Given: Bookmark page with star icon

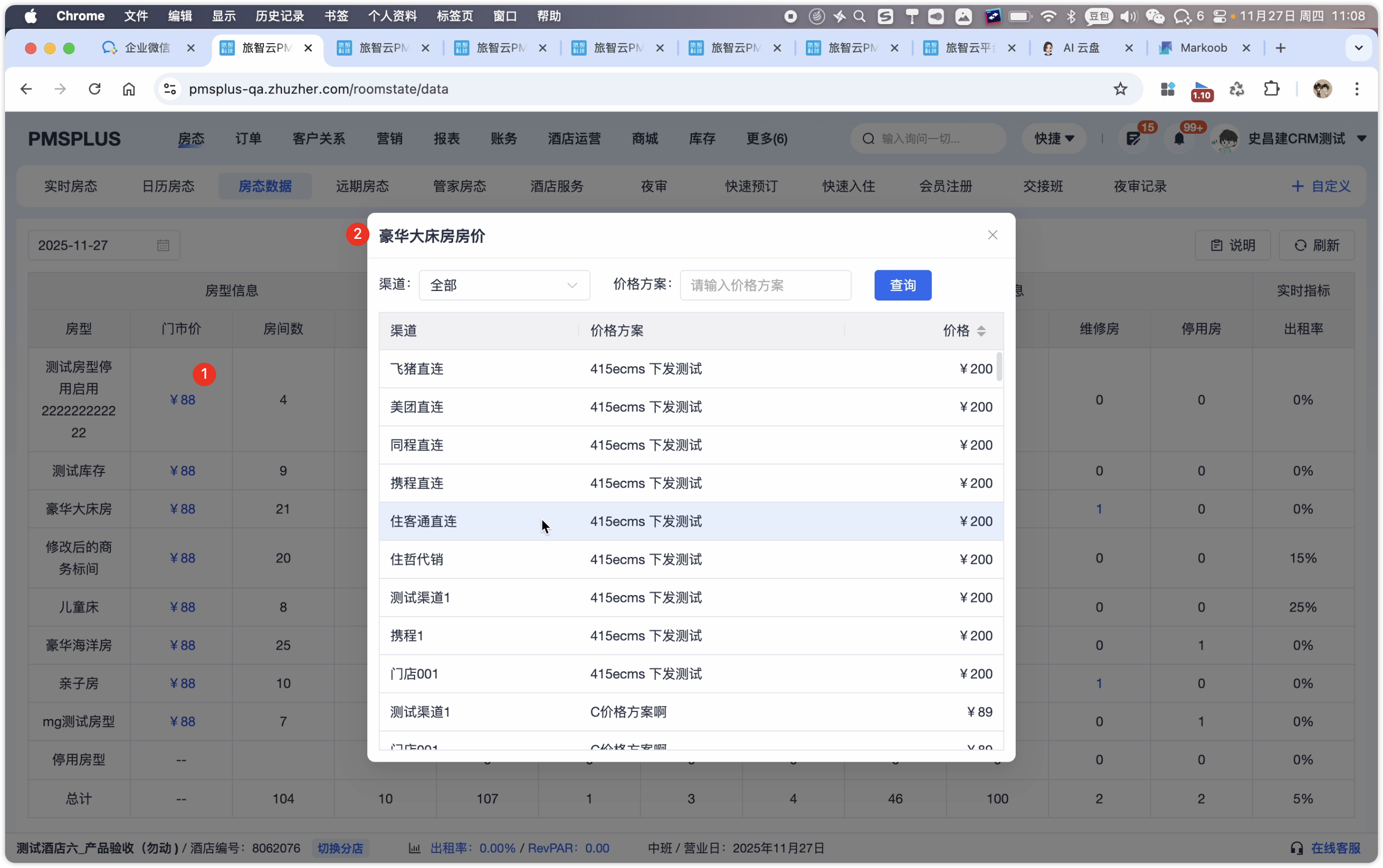Looking at the screenshot, I should tap(1120, 89).
